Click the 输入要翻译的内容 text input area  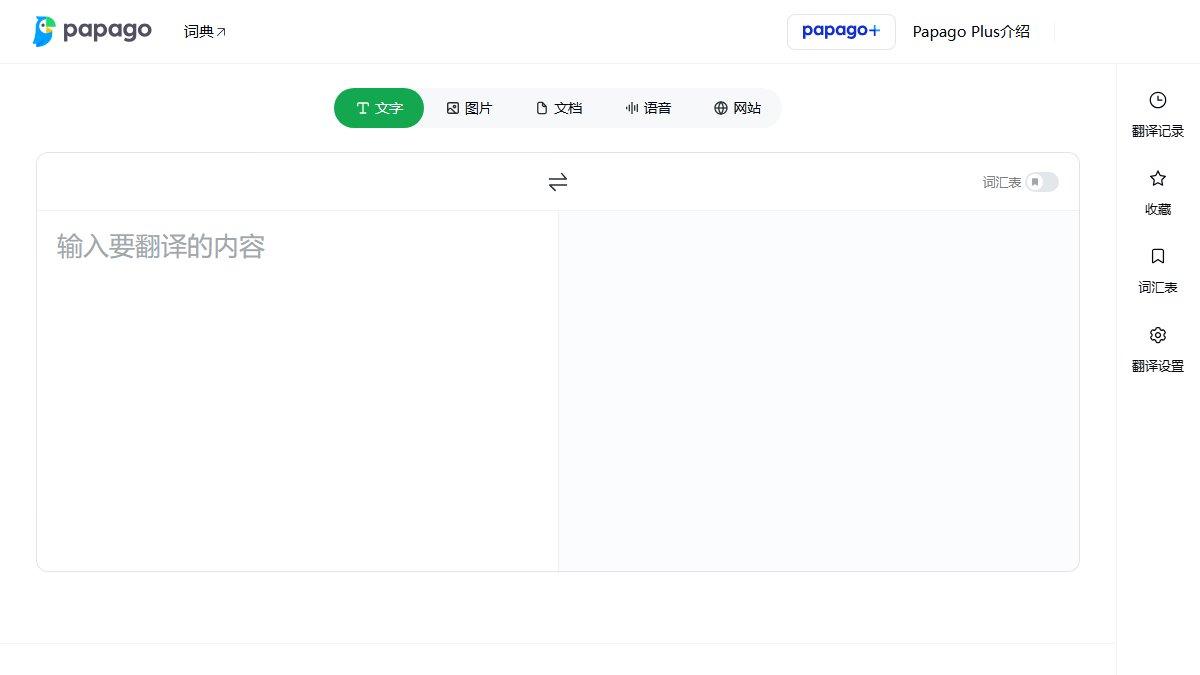tap(298, 391)
